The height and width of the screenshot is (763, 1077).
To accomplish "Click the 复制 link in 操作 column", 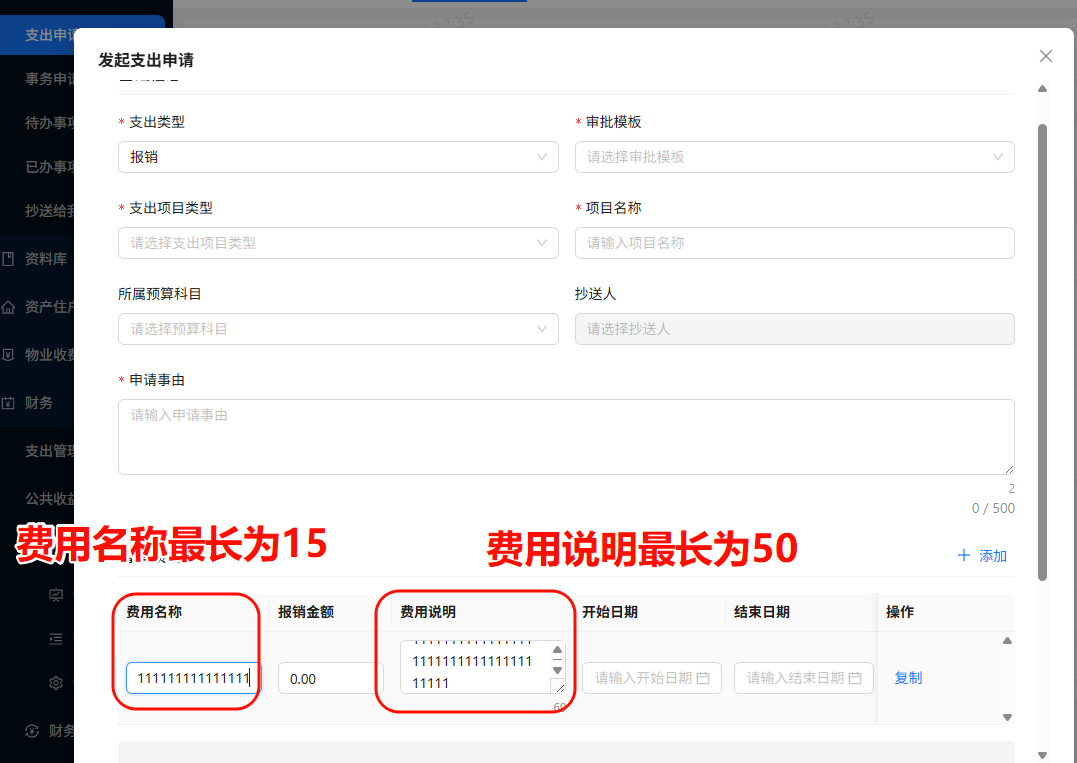I will click(x=908, y=678).
